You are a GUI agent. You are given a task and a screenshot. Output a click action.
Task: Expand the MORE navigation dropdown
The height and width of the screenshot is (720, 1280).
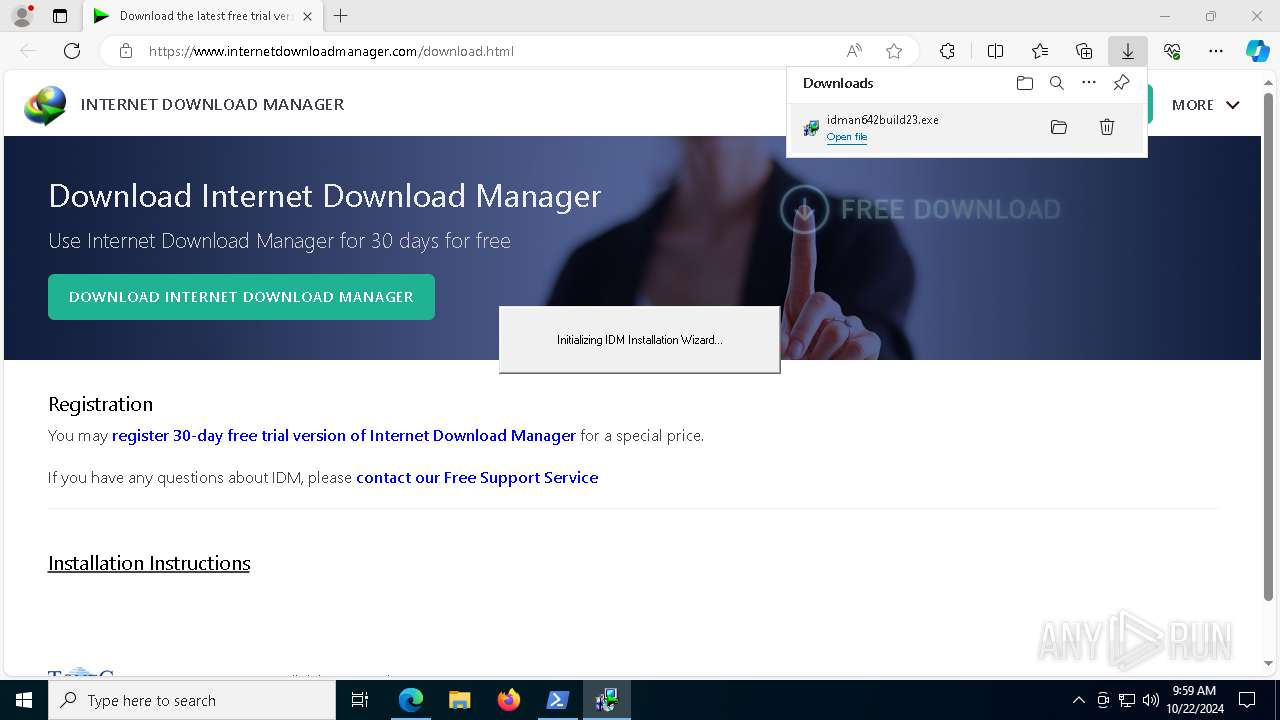point(1206,105)
